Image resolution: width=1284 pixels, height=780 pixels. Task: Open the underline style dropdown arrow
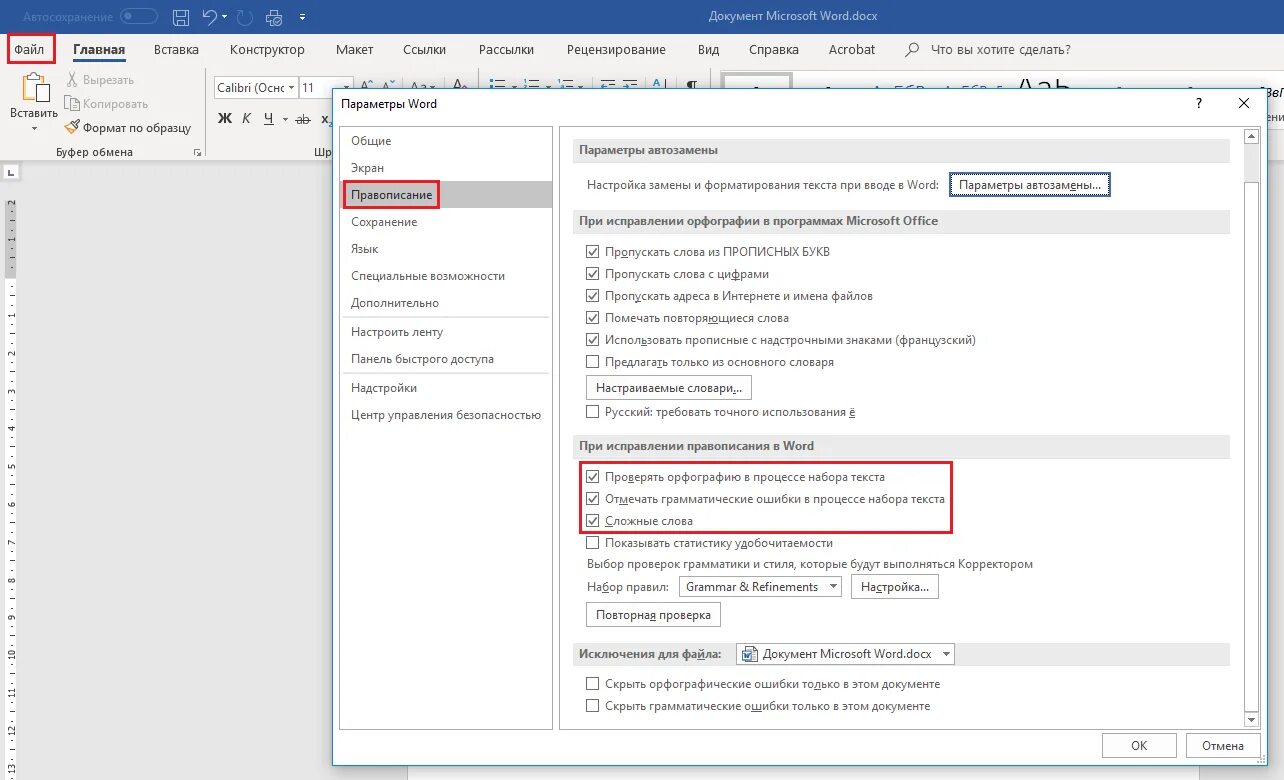click(x=284, y=119)
